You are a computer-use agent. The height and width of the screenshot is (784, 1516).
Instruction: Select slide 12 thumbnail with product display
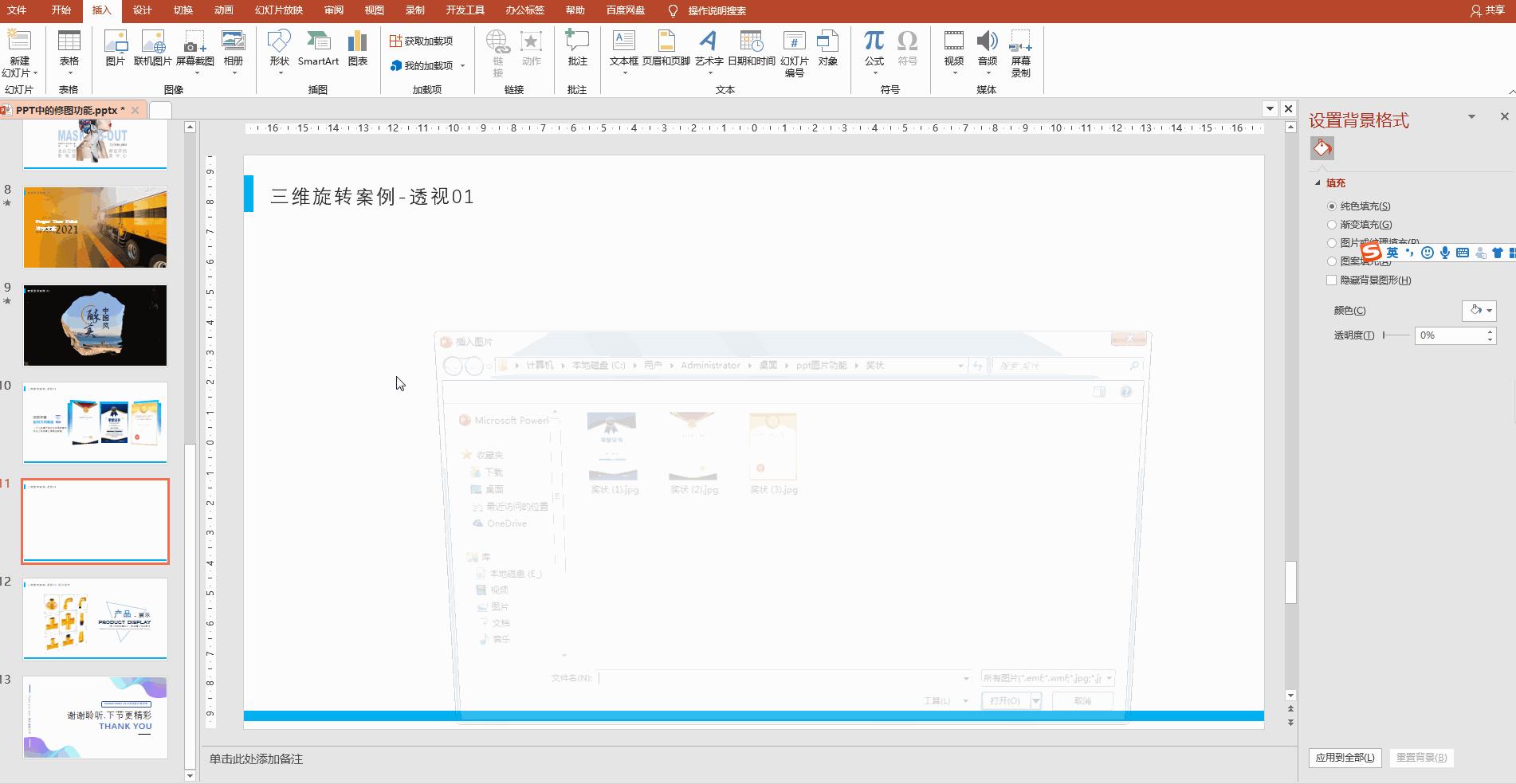pos(95,618)
